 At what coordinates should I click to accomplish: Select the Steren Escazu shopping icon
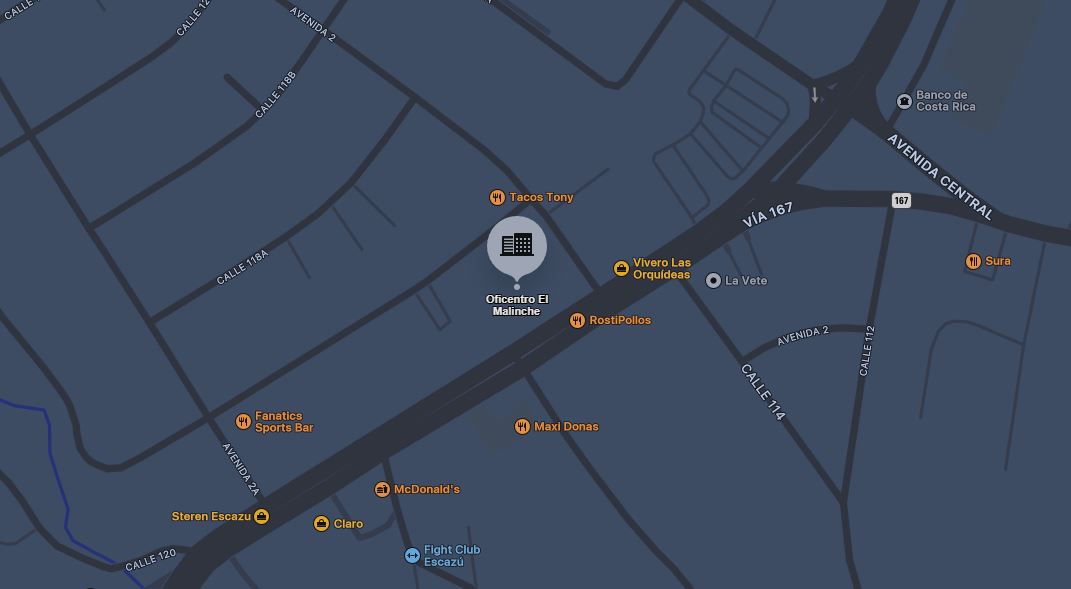(x=261, y=517)
